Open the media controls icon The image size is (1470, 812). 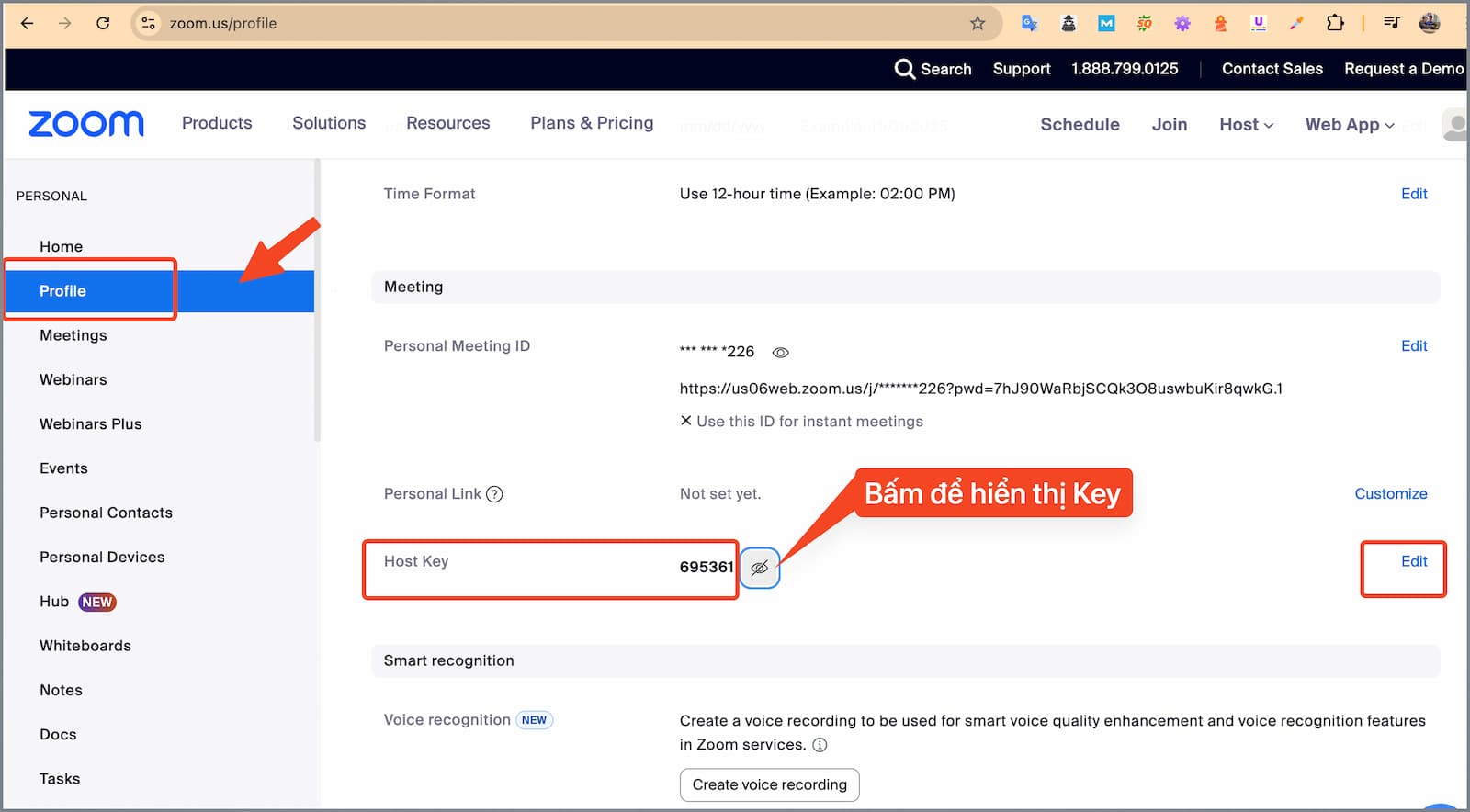pyautogui.click(x=1392, y=23)
